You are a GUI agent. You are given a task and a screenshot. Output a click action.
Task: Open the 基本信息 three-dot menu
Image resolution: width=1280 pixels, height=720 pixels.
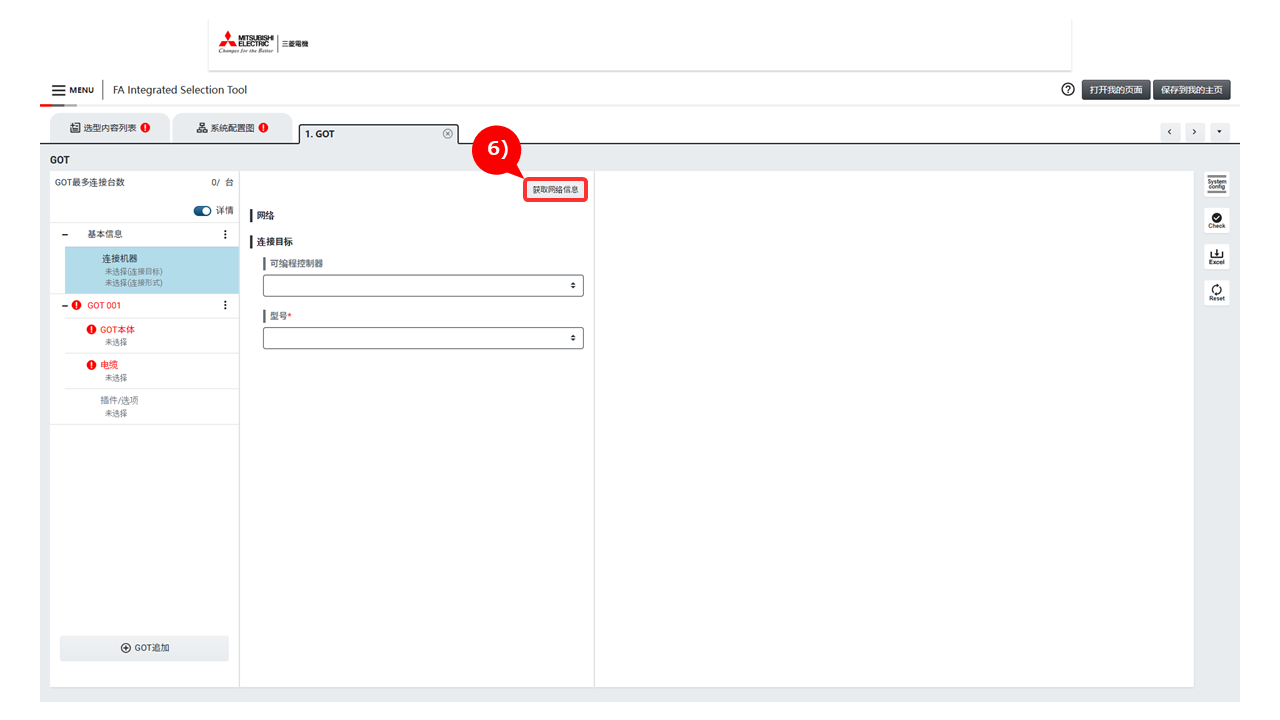click(x=225, y=234)
